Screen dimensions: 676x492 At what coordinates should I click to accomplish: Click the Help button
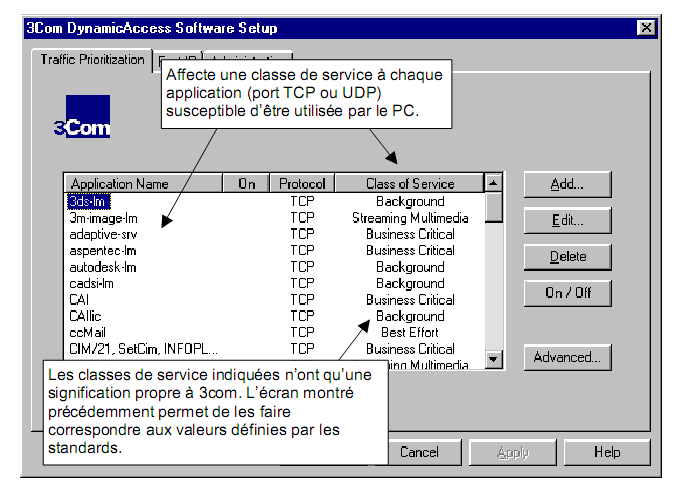(x=607, y=452)
